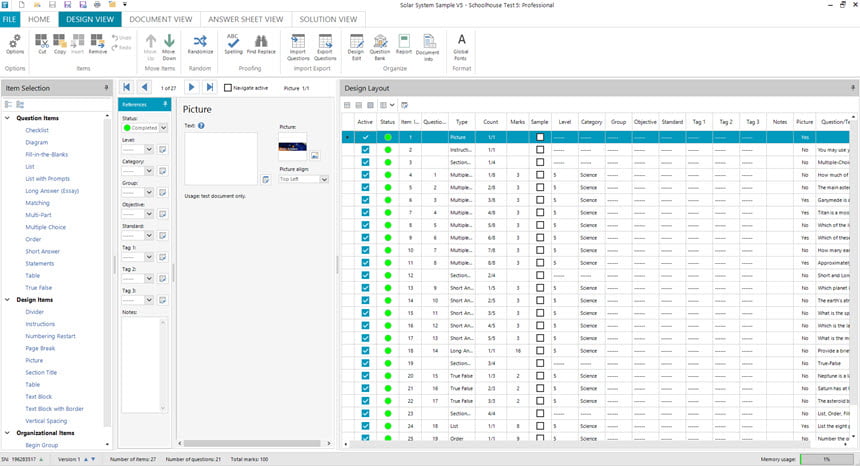Check Sample box for item 5

click(540, 187)
